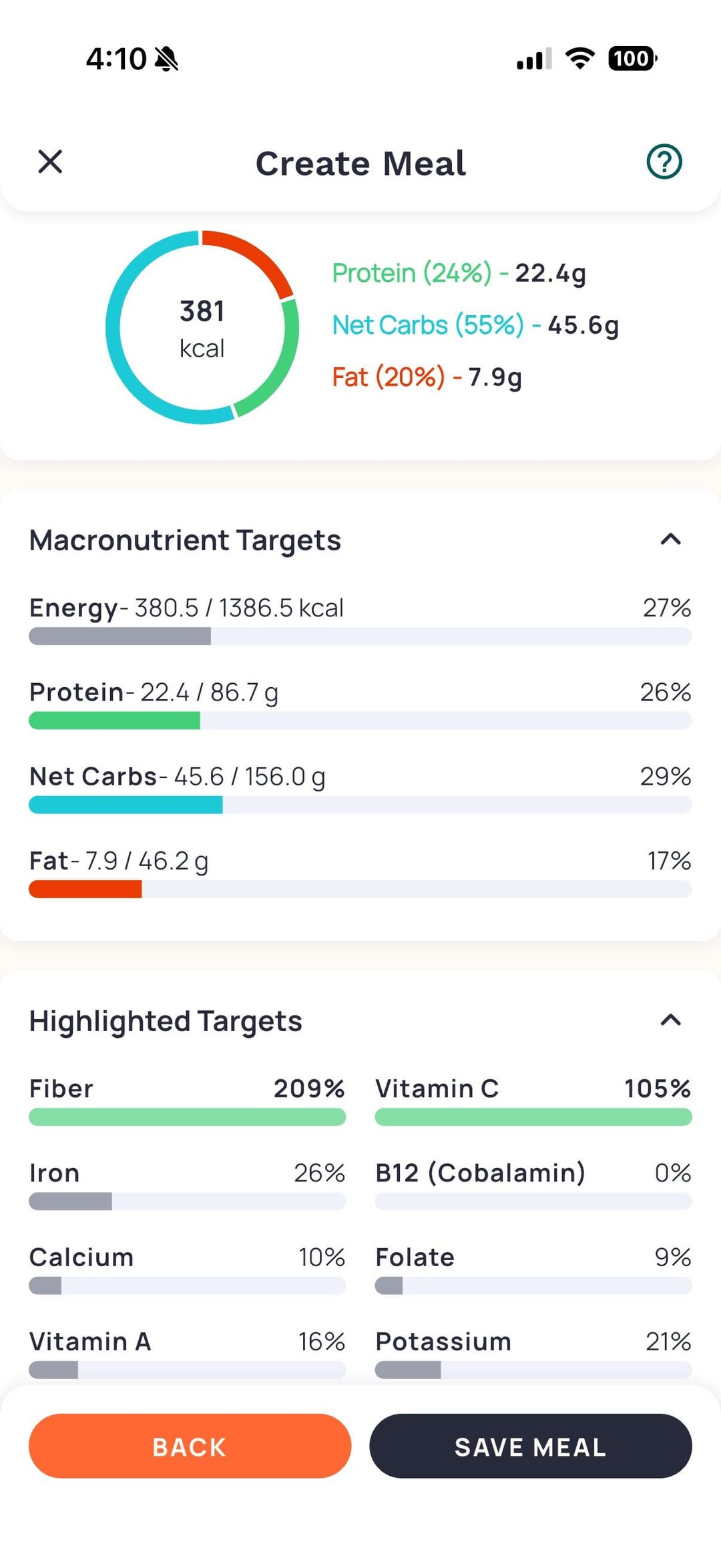The image size is (721, 1568).
Task: Tap the Folate target row
Action: [533, 1270]
